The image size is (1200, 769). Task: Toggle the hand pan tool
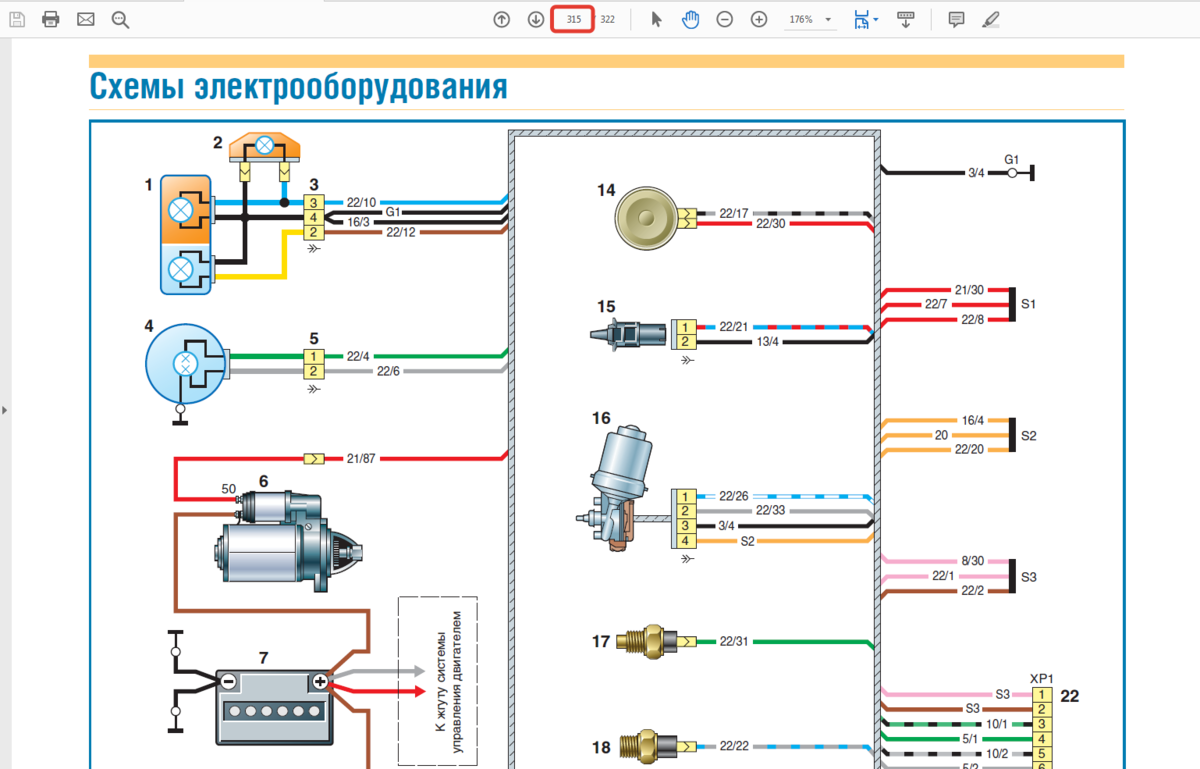[x=691, y=19]
